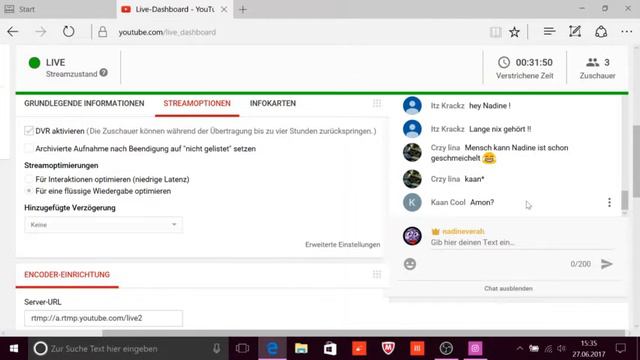Reload the page with the refresh icon
The height and width of the screenshot is (360, 640).
coord(68,32)
